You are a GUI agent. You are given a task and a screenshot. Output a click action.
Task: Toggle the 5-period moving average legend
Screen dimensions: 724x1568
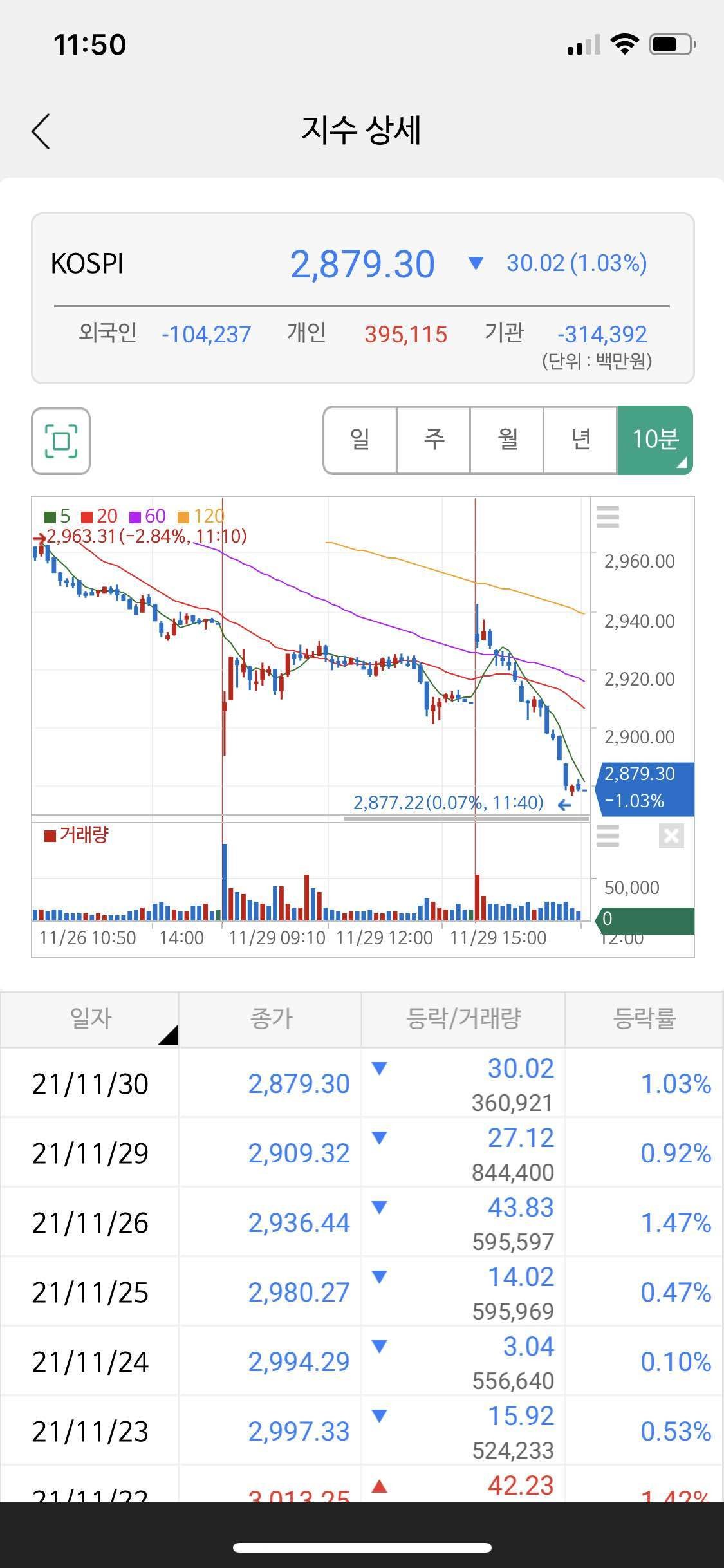(57, 516)
